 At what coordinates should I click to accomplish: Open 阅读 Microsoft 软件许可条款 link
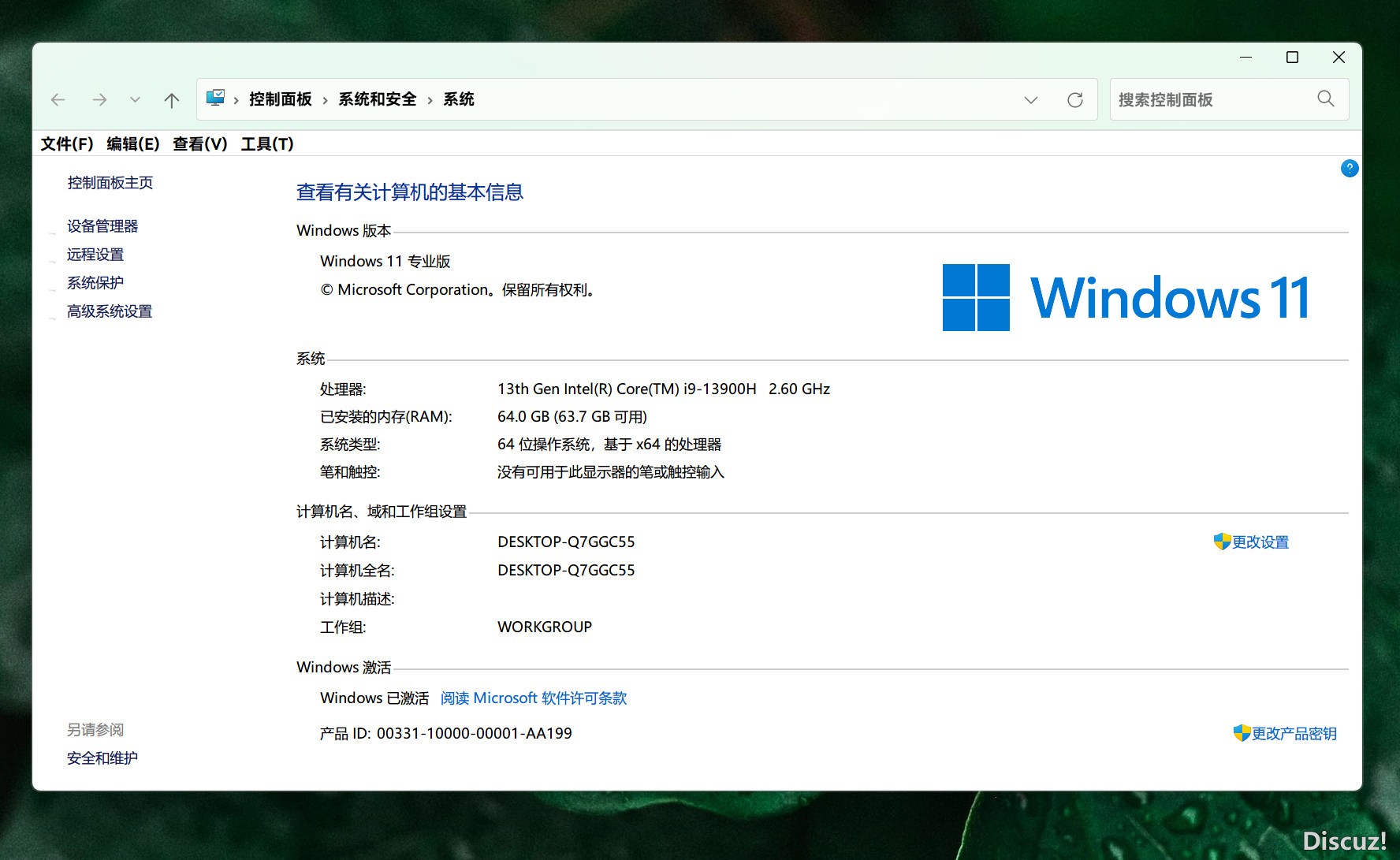click(x=534, y=698)
